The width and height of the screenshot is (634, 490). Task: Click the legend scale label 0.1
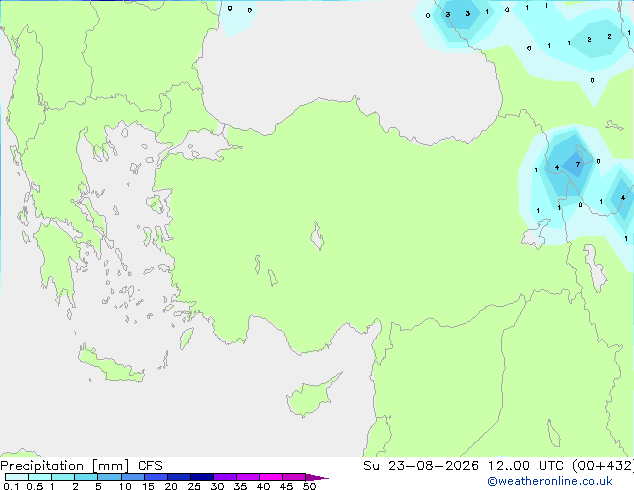click(11, 486)
